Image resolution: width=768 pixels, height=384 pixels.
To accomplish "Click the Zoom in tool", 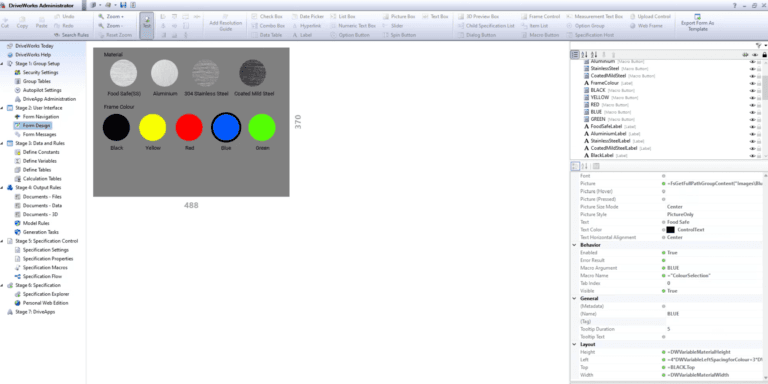I will (x=111, y=17).
